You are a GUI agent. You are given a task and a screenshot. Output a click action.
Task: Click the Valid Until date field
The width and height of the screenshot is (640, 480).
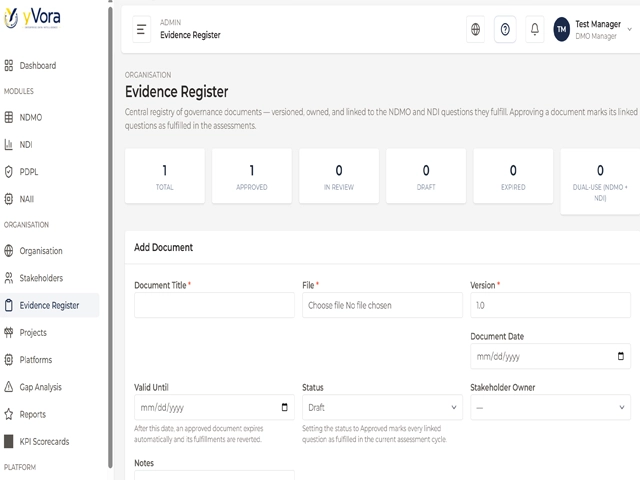pyautogui.click(x=214, y=407)
